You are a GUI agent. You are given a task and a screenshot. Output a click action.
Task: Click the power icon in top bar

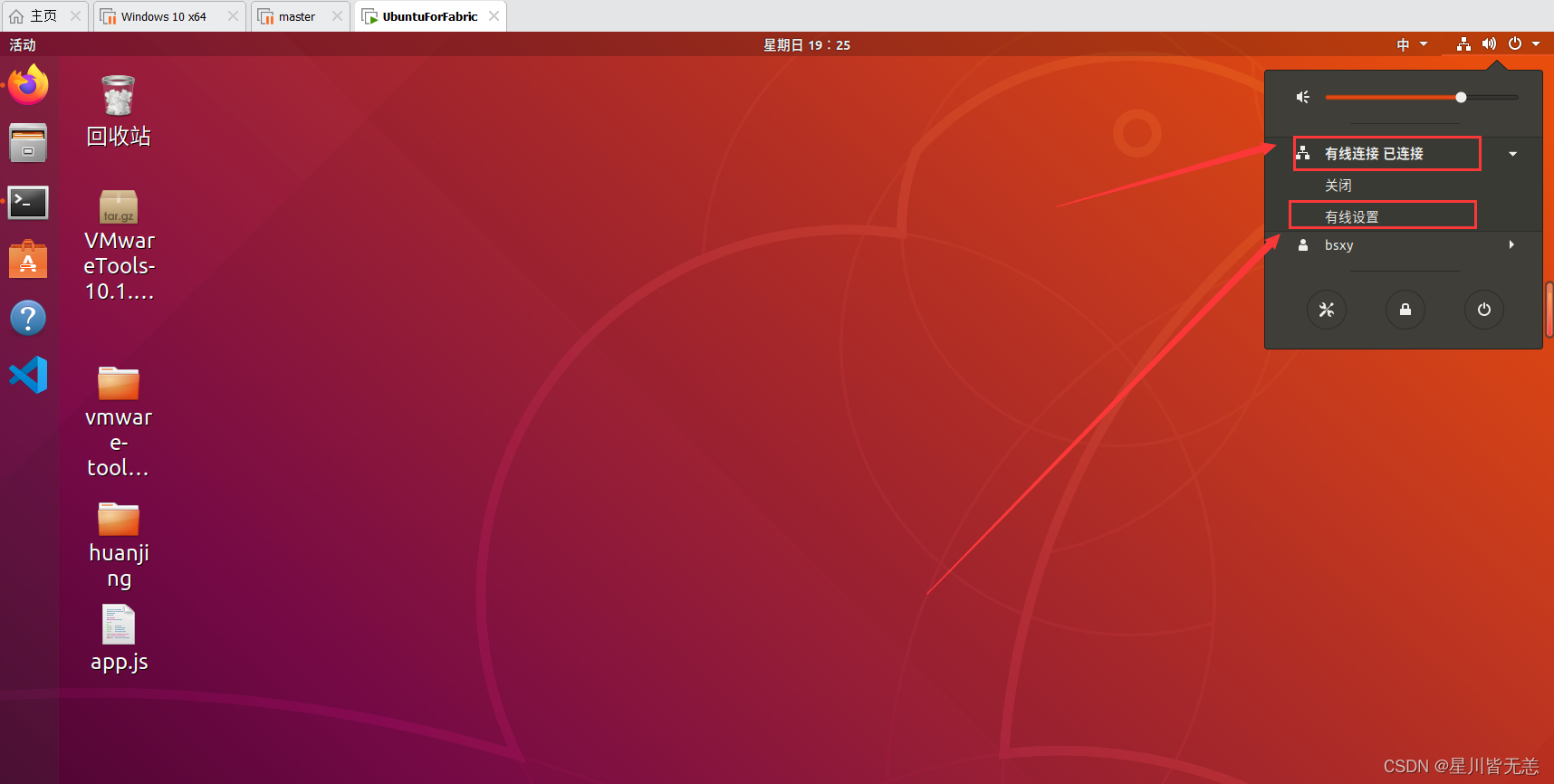[x=1514, y=44]
